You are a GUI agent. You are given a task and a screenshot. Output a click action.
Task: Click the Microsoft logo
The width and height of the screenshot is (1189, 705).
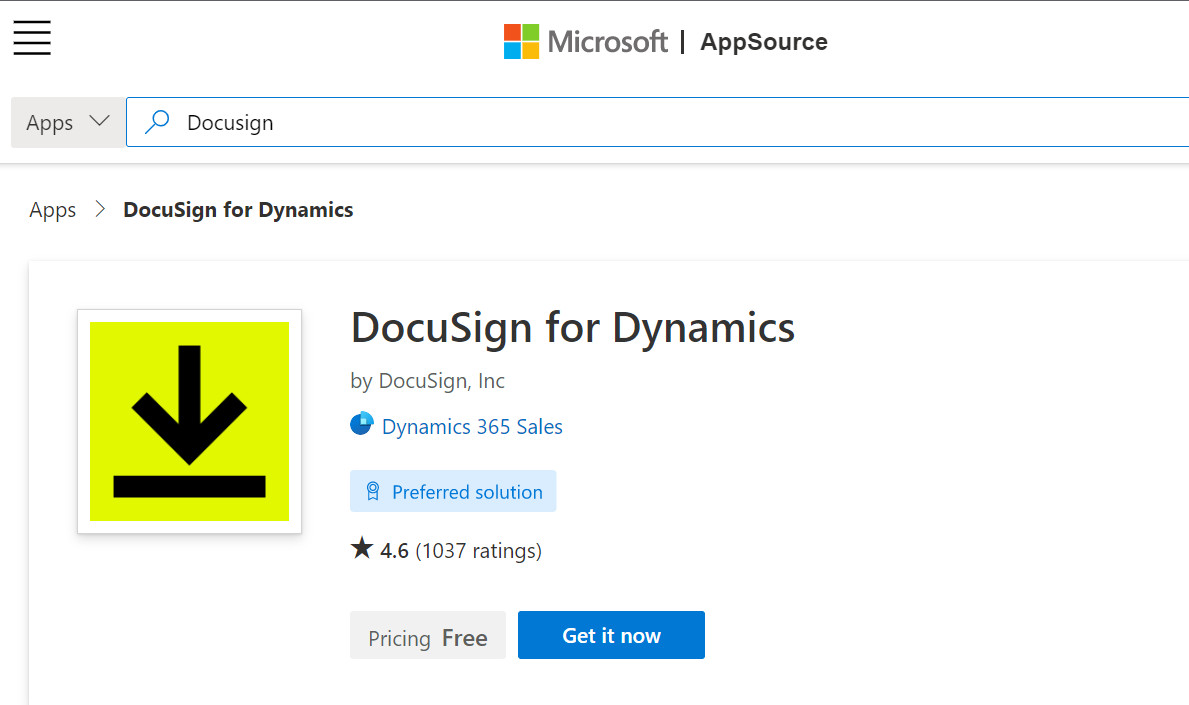(x=585, y=41)
